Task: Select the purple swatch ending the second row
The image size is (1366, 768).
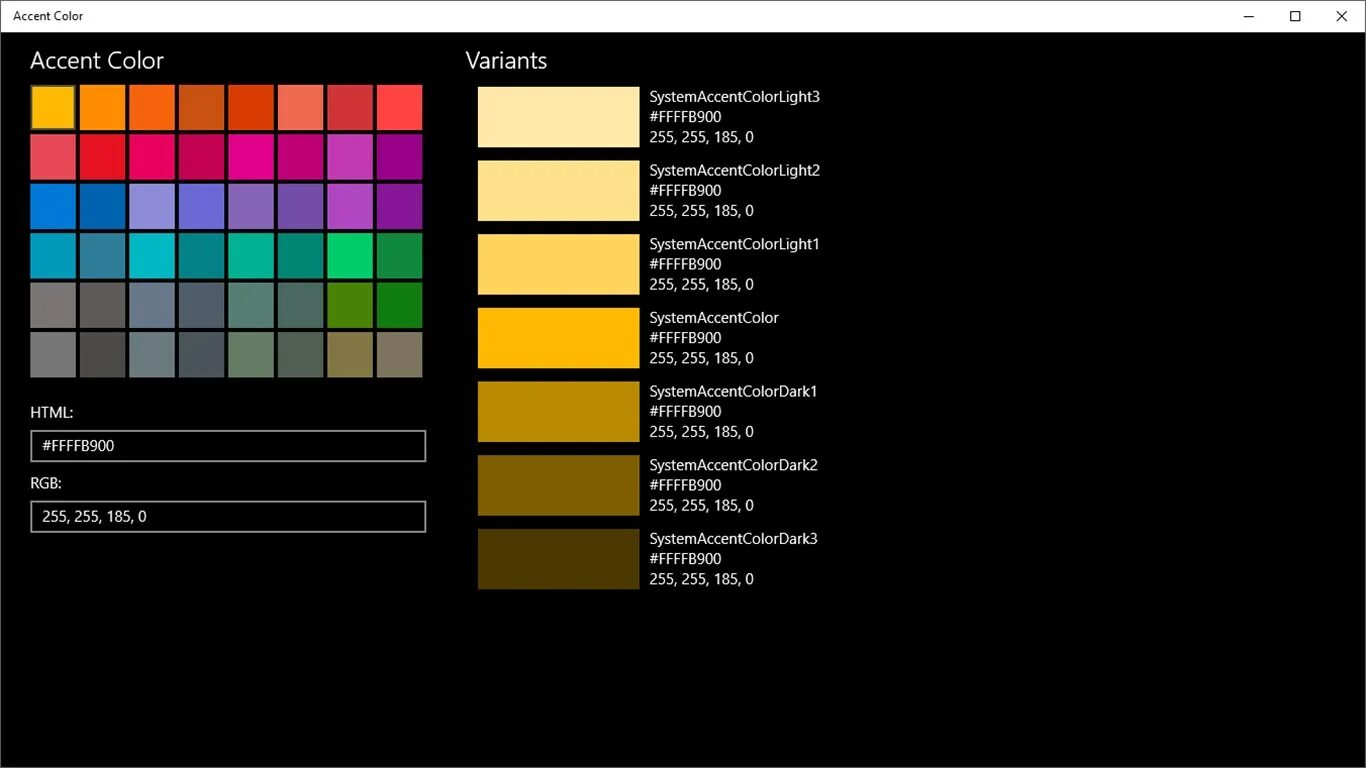Action: tap(400, 157)
